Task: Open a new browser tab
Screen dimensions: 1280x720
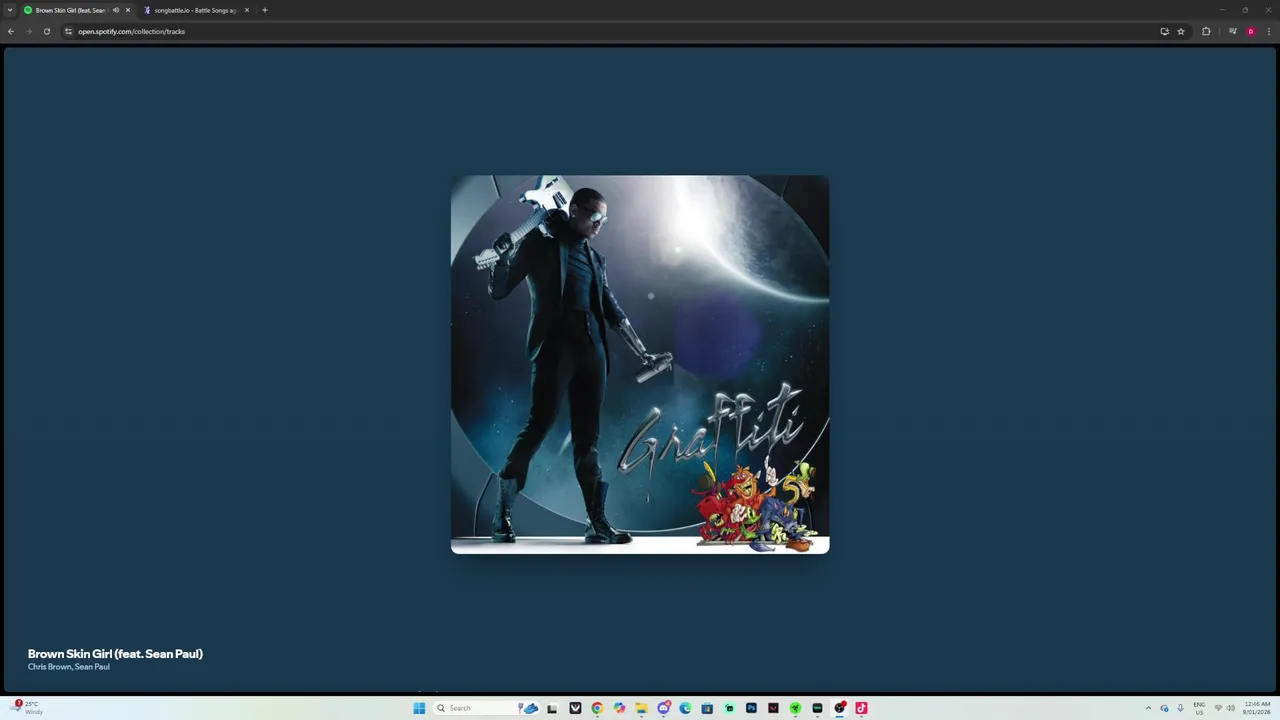Action: (265, 10)
